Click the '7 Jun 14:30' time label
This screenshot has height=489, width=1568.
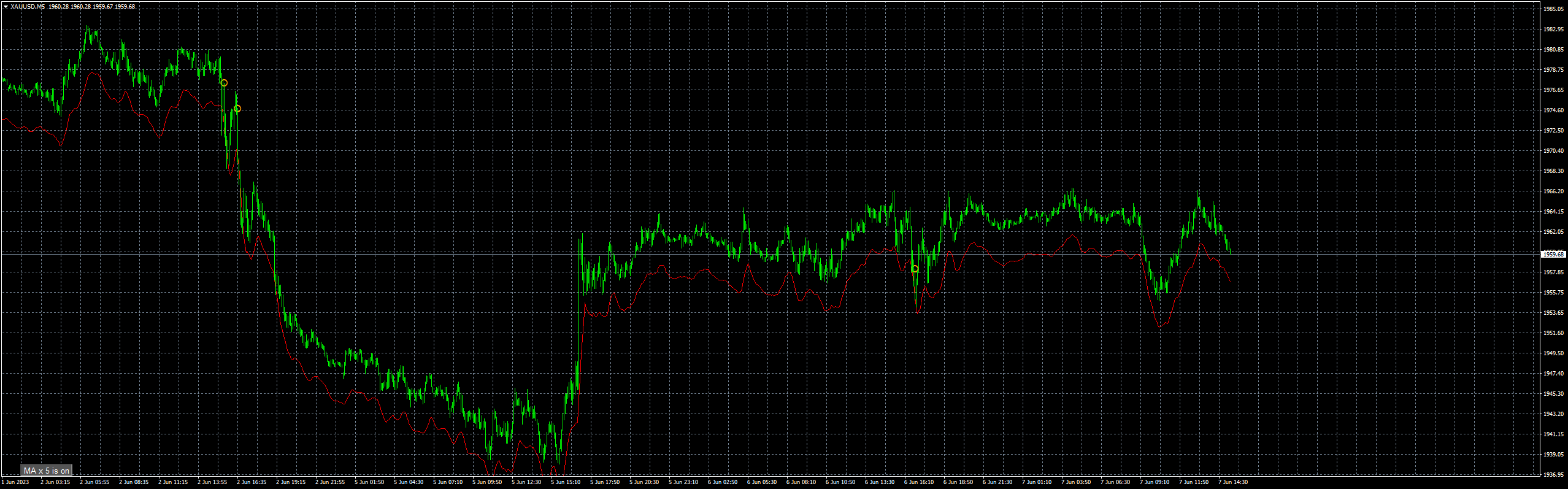click(1233, 482)
